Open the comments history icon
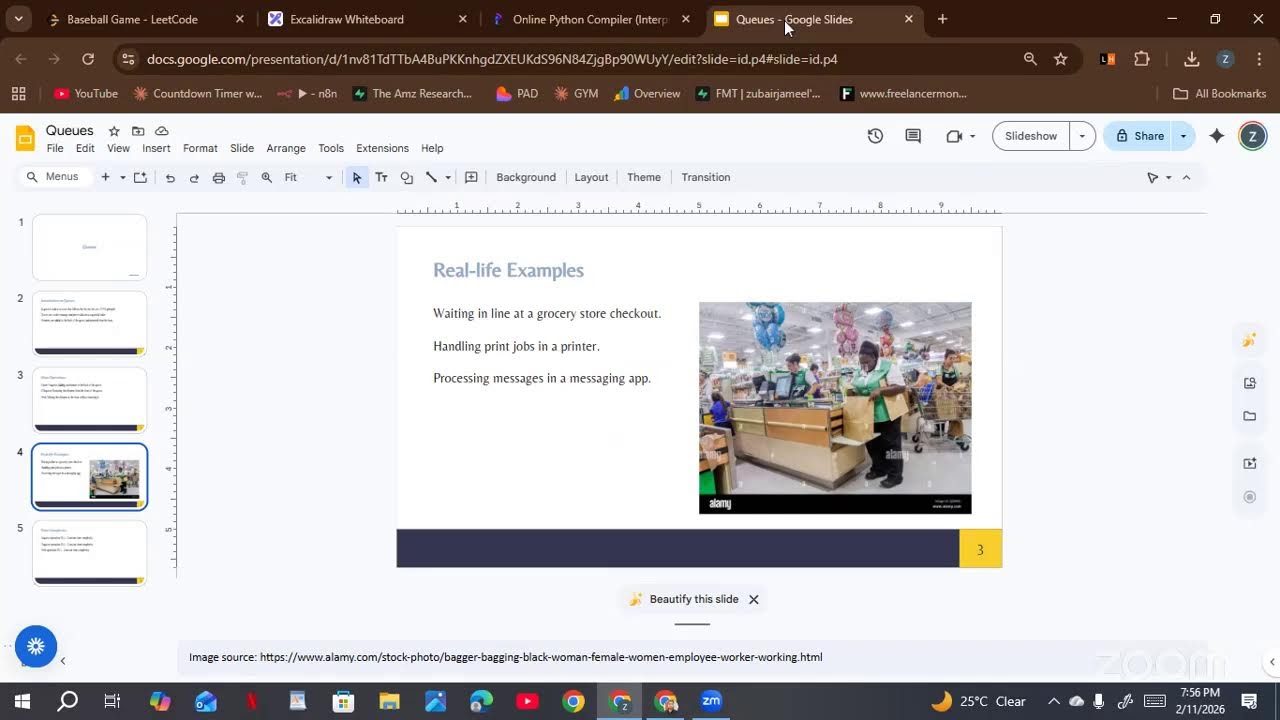Viewport: 1280px width, 720px height. (913, 136)
